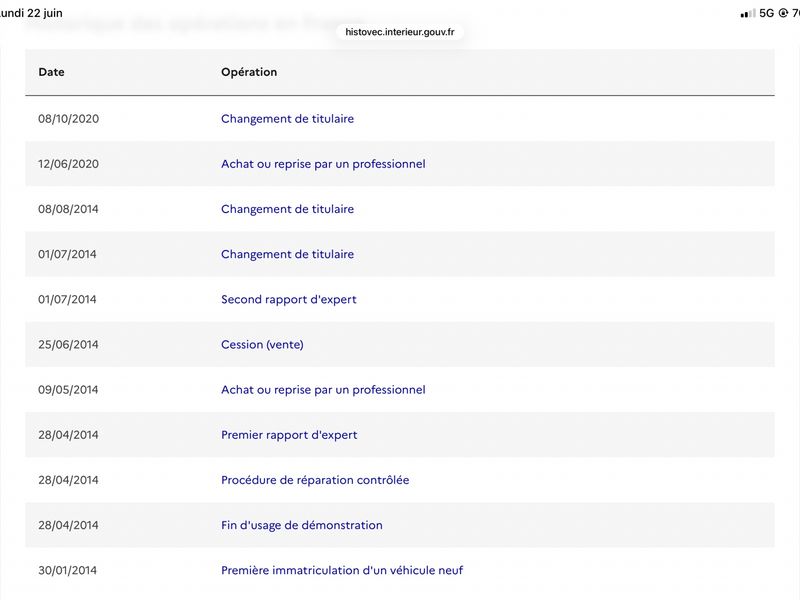
Task: Select the 25/06/2014 date cell
Action: coord(68,344)
